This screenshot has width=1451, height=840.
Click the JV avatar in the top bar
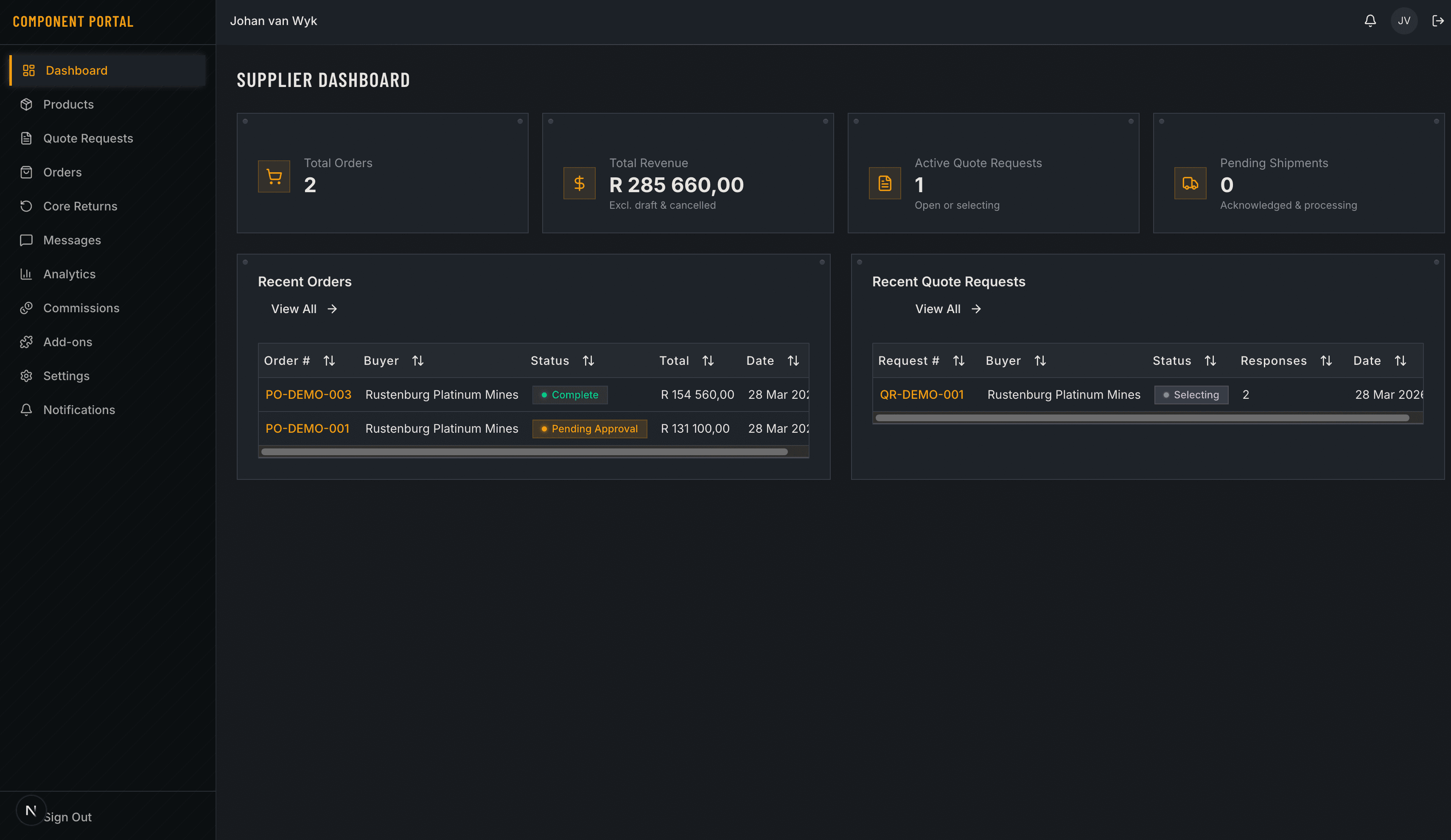click(1404, 21)
